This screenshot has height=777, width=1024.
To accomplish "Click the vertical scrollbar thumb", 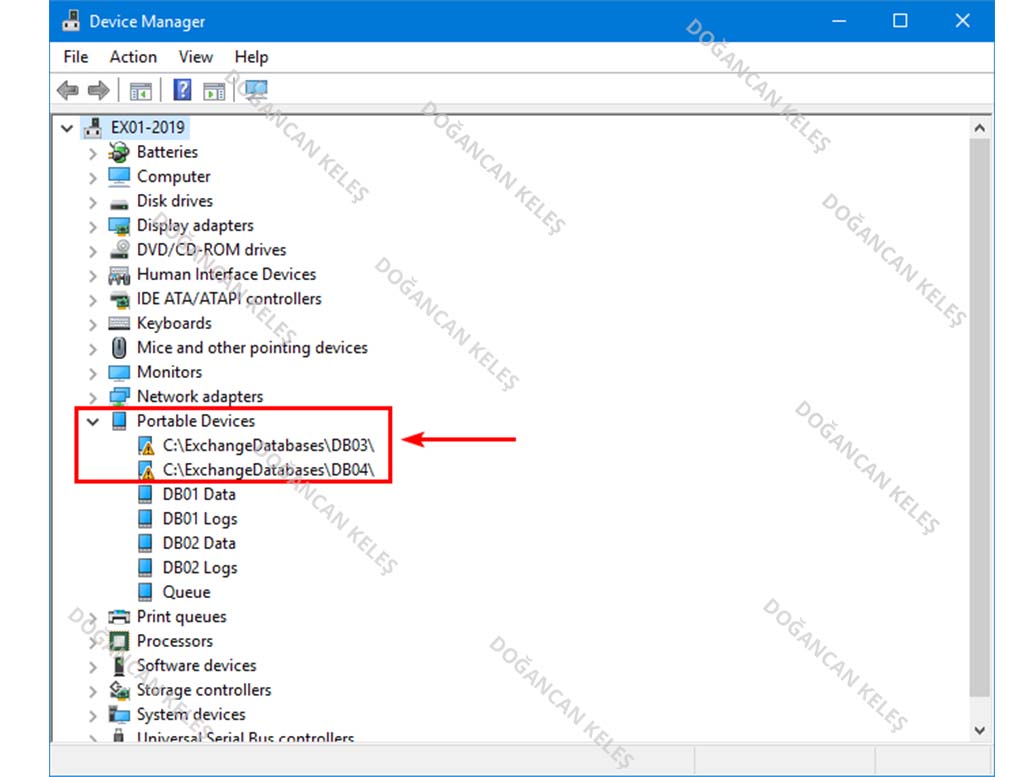I will [979, 417].
